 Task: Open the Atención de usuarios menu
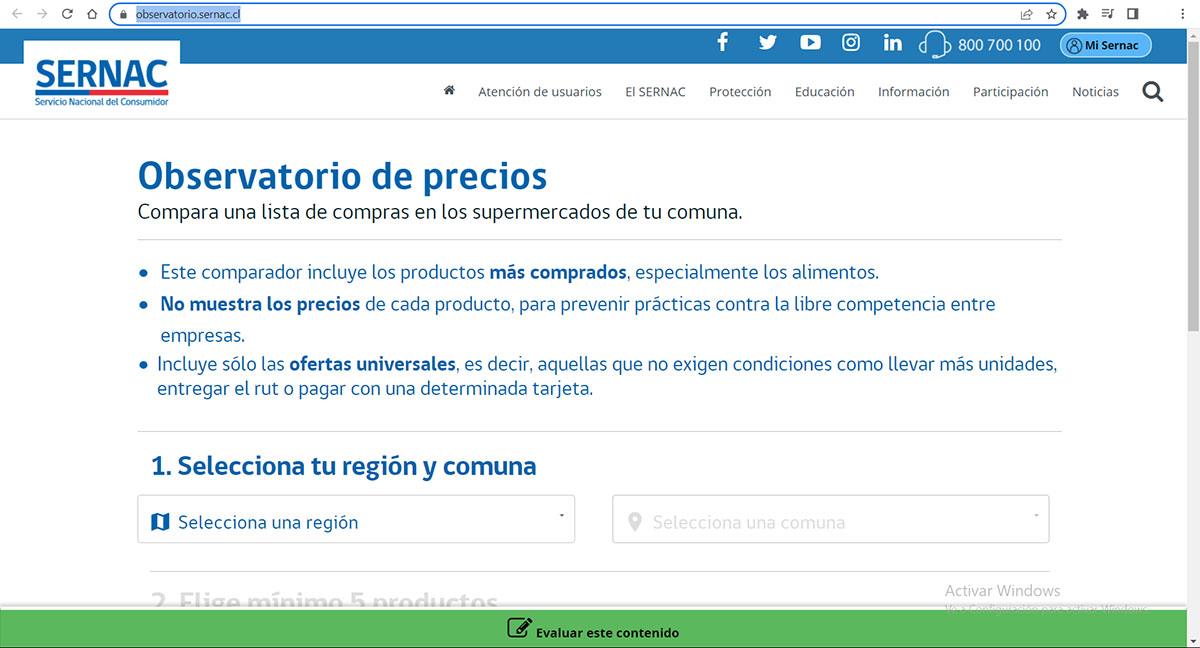(540, 91)
